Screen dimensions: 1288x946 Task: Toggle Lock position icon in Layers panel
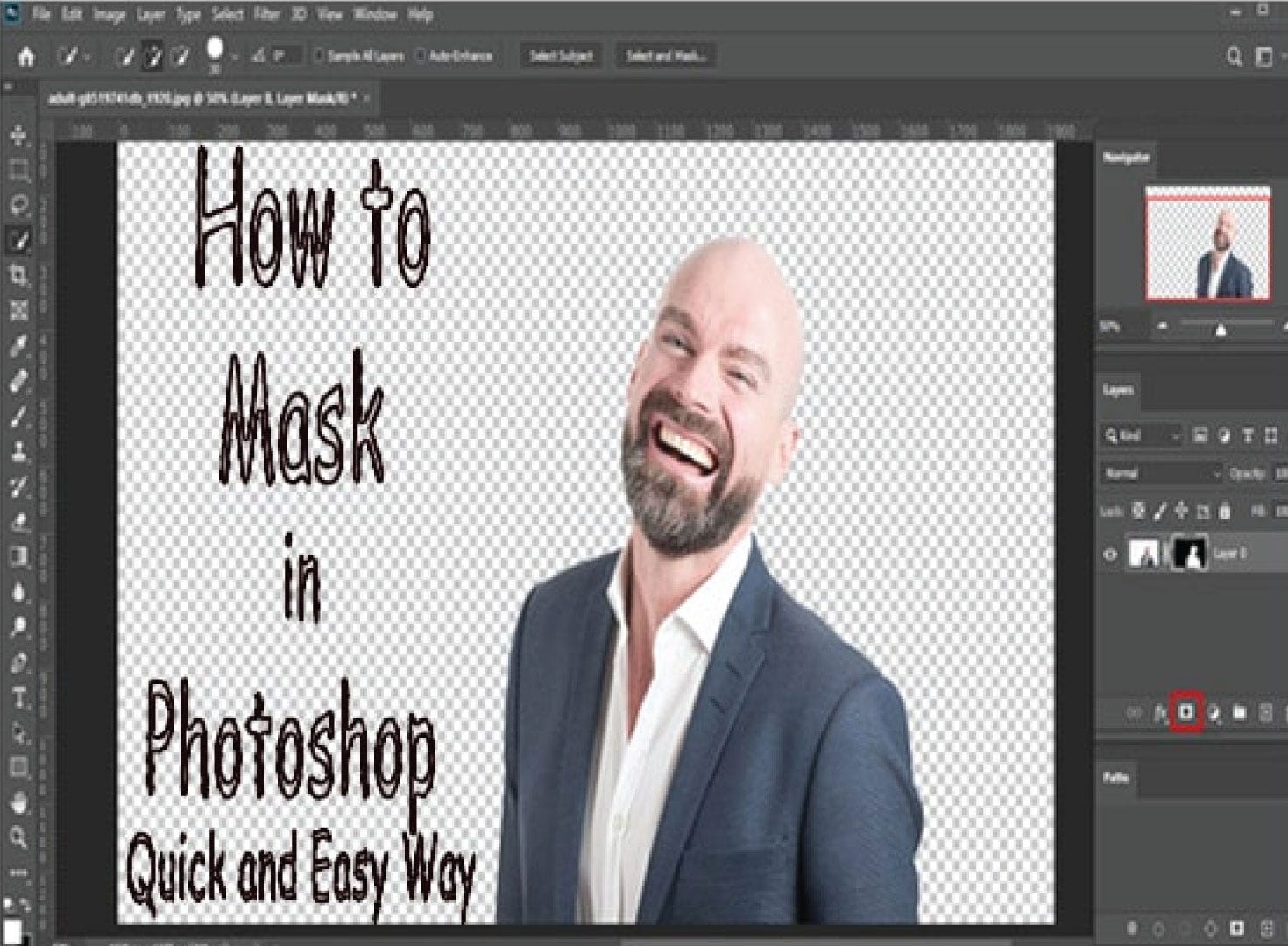pos(1181,510)
